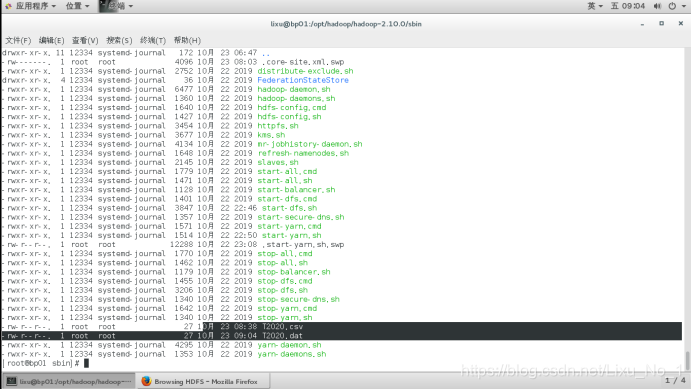Click the terminal icon in taskbar

[x=12, y=382]
